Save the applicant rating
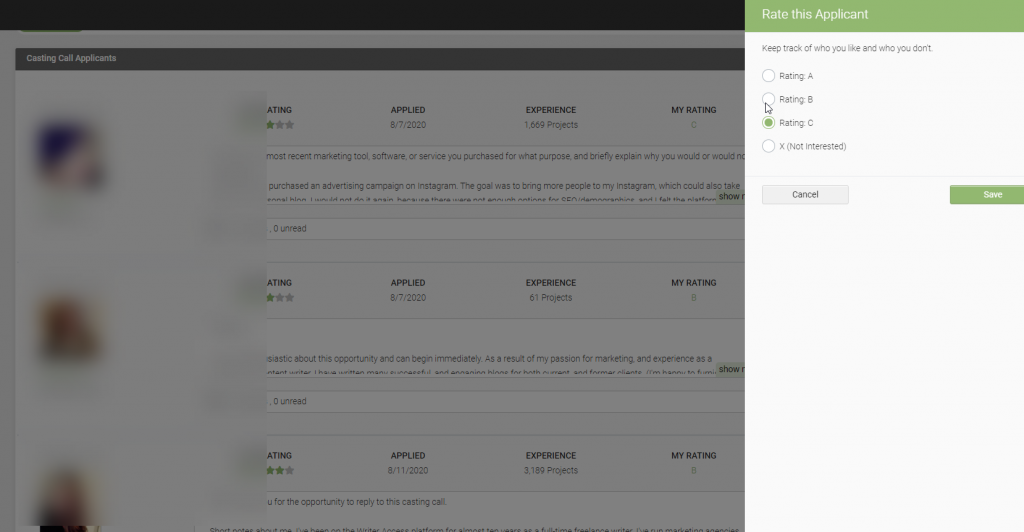The width and height of the screenshot is (1024, 532). [x=987, y=195]
